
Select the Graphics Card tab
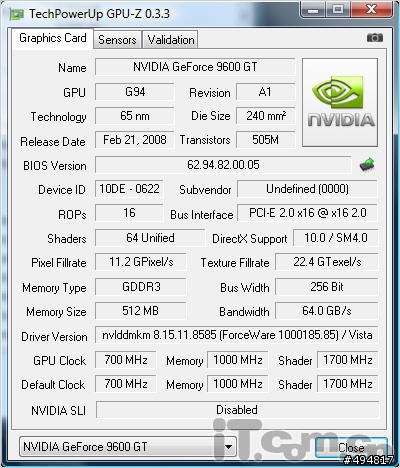[53, 38]
